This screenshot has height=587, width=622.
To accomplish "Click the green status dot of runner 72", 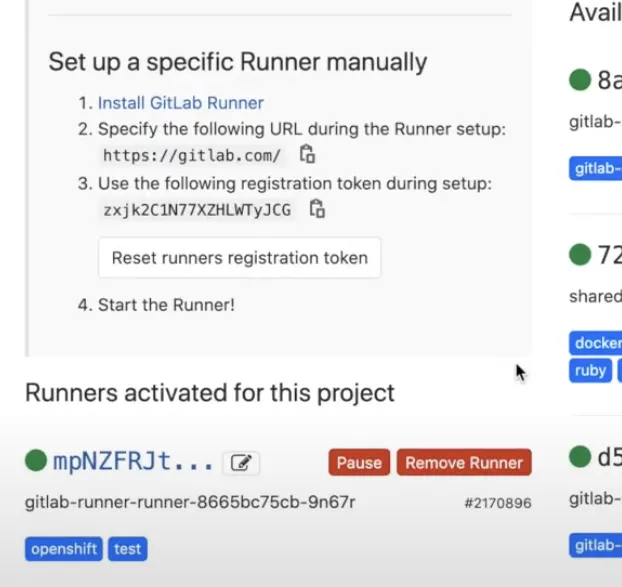I will 579,255.
